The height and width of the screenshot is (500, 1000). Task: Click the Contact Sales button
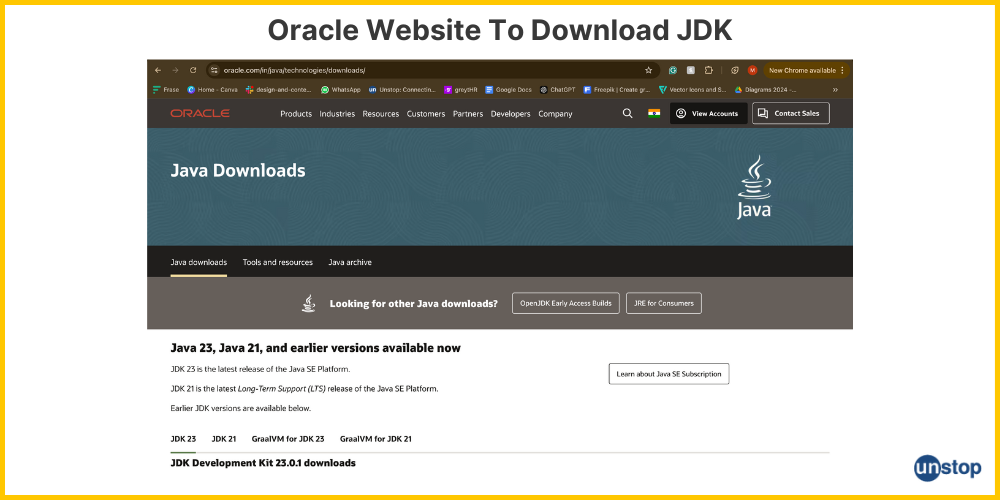tap(790, 113)
